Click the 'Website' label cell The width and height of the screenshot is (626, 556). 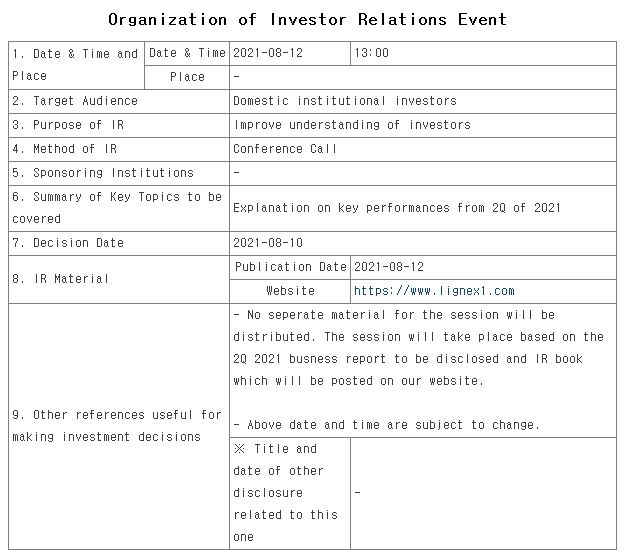(290, 291)
